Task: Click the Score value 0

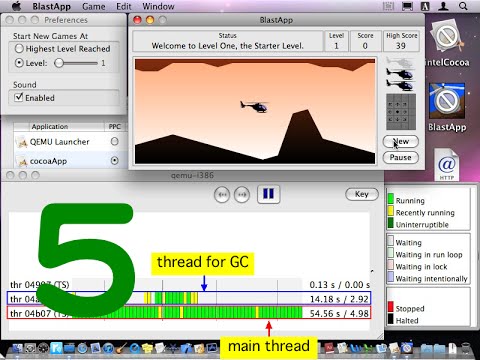Action: point(365,46)
